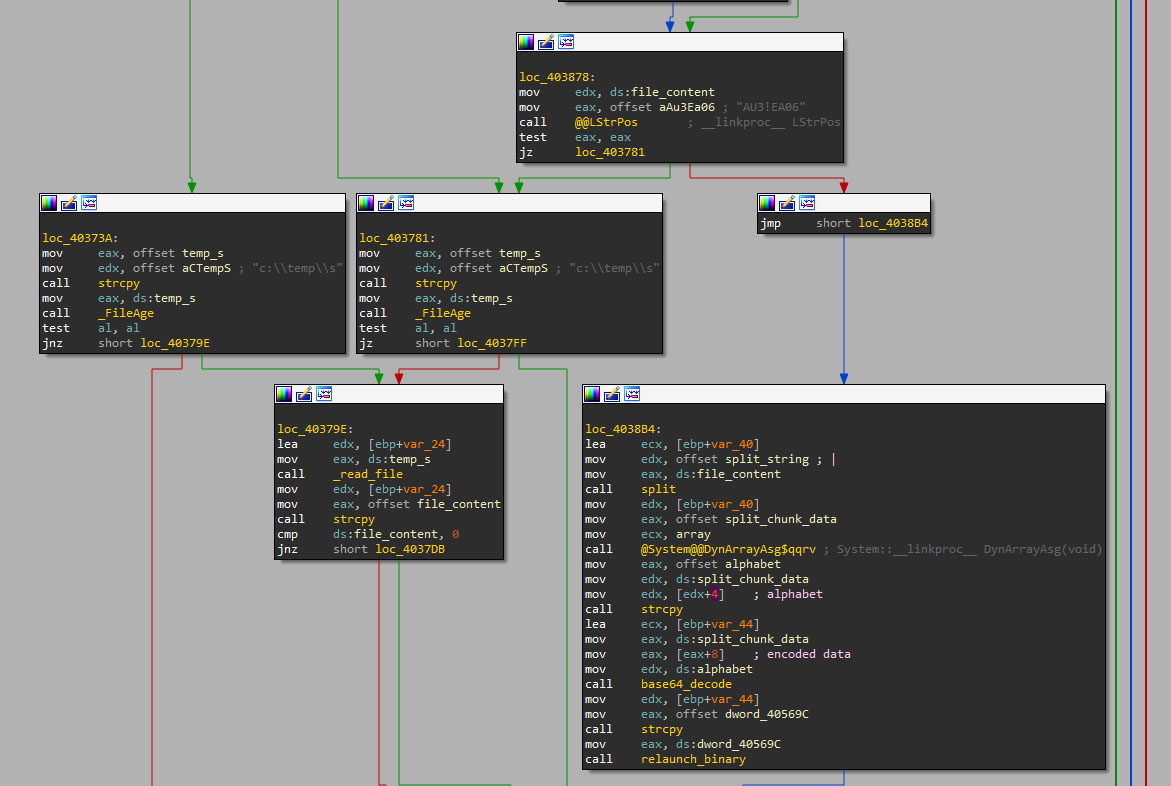Viewport: 1171px width, 786px height.
Task: Click group nodes icon on loc_403781 block
Action: point(406,203)
